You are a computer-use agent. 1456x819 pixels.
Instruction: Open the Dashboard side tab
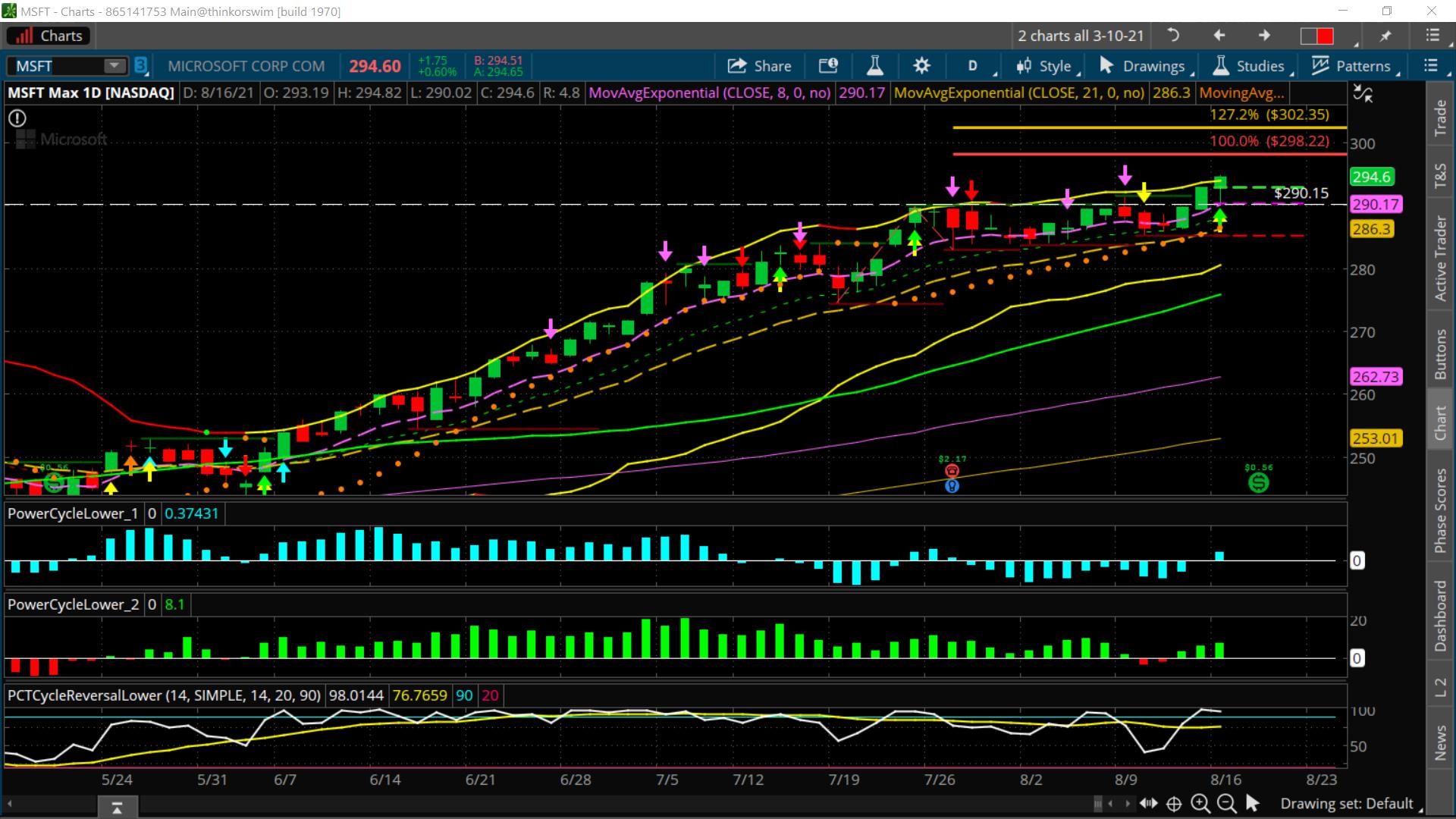tap(1440, 616)
